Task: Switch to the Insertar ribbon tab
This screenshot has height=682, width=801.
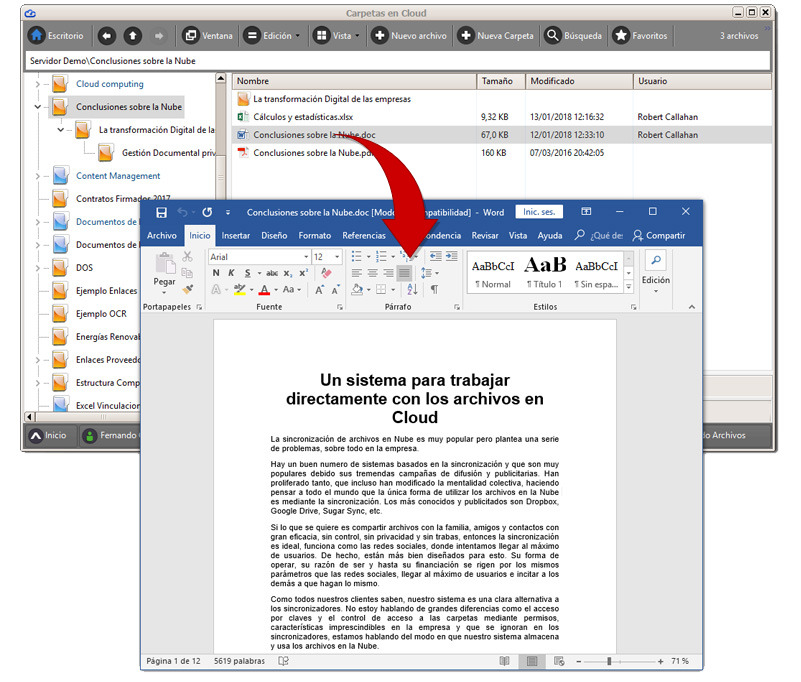Action: click(235, 236)
